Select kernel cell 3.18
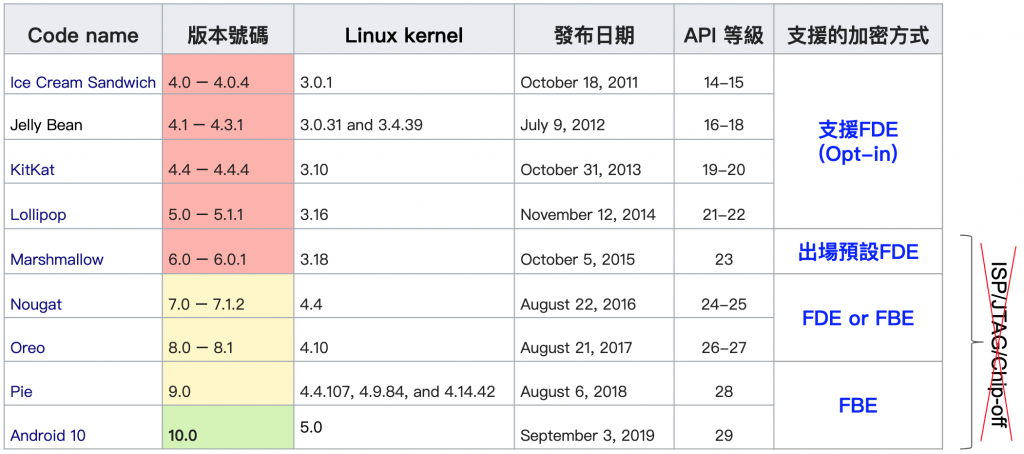Image resolution: width=1024 pixels, height=454 pixels. pos(404,251)
